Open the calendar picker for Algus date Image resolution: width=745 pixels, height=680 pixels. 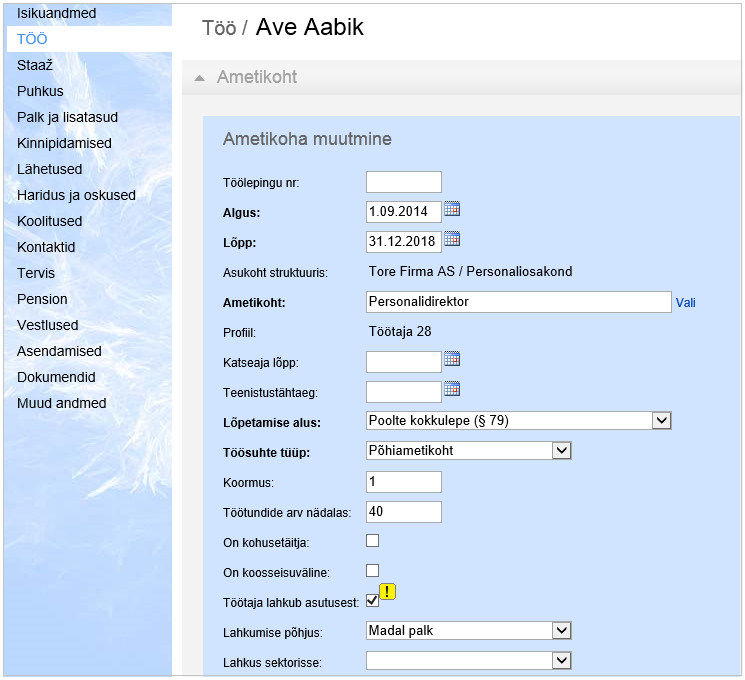point(452,210)
